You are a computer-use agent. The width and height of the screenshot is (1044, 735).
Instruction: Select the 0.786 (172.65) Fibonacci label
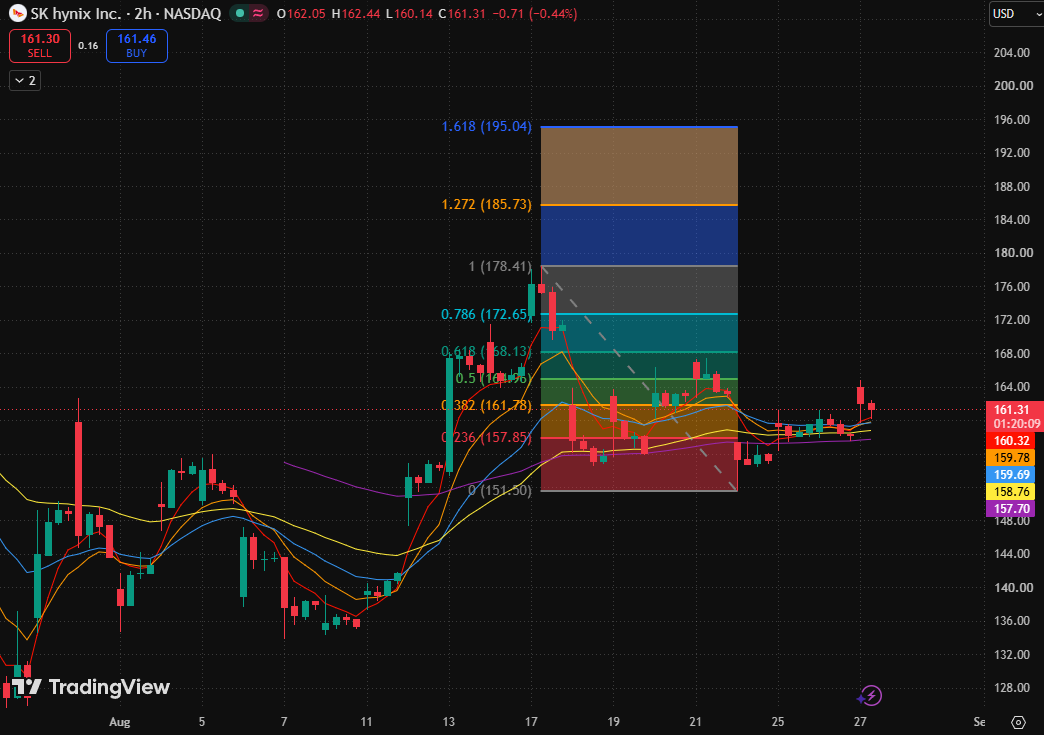487,314
